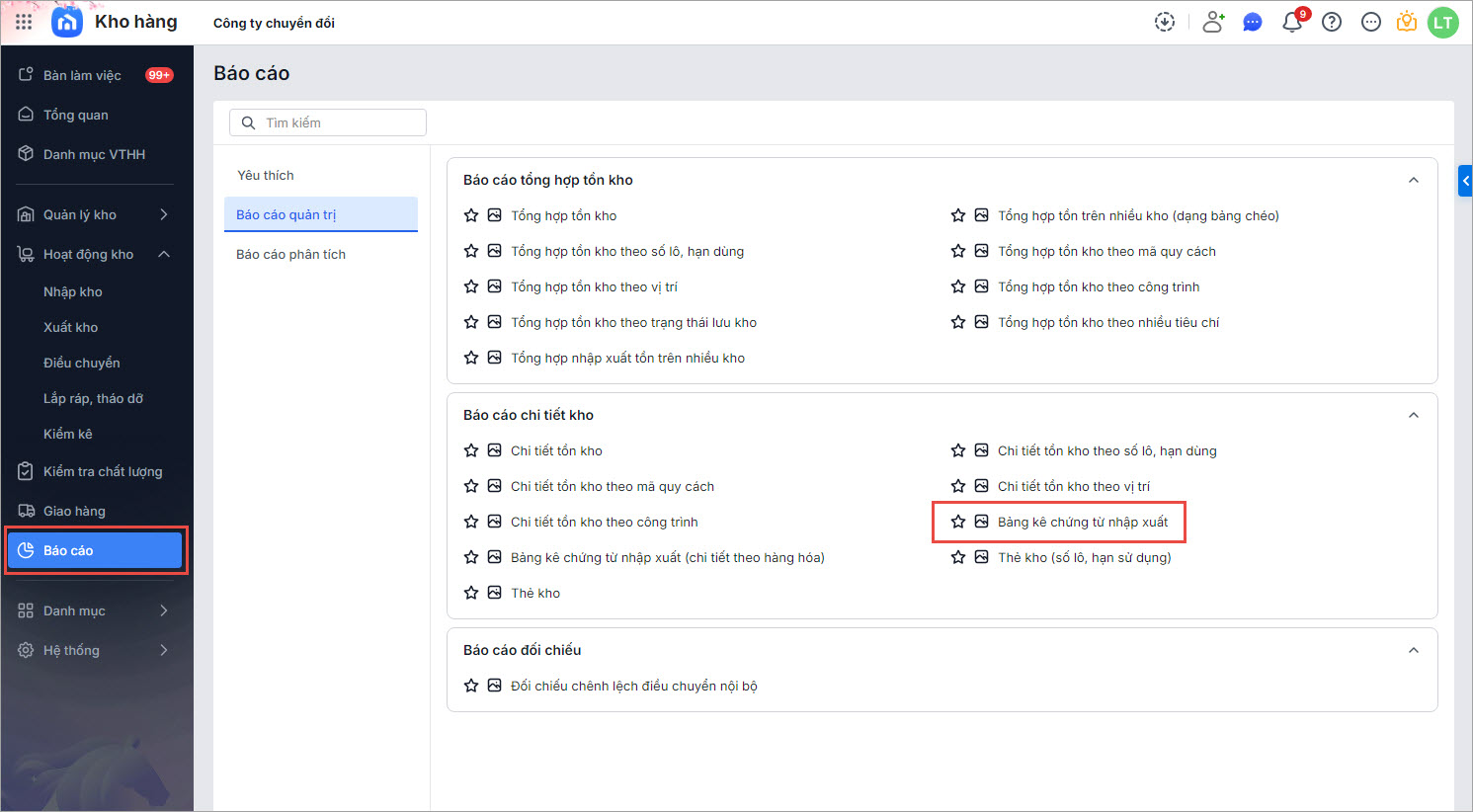This screenshot has height=812, width=1473.
Task: Open the LT user avatar
Action: [x=1443, y=23]
